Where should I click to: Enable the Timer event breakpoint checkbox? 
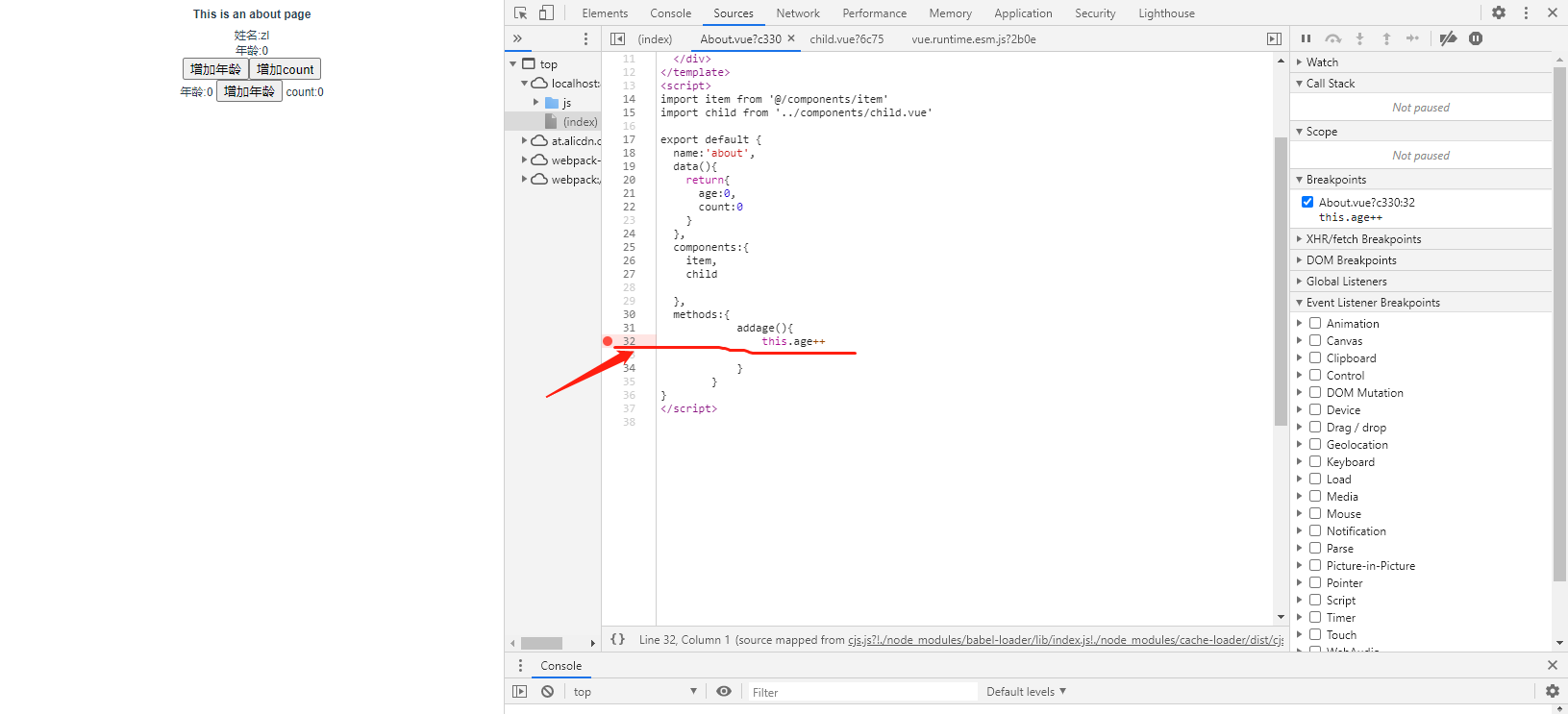click(1315, 617)
